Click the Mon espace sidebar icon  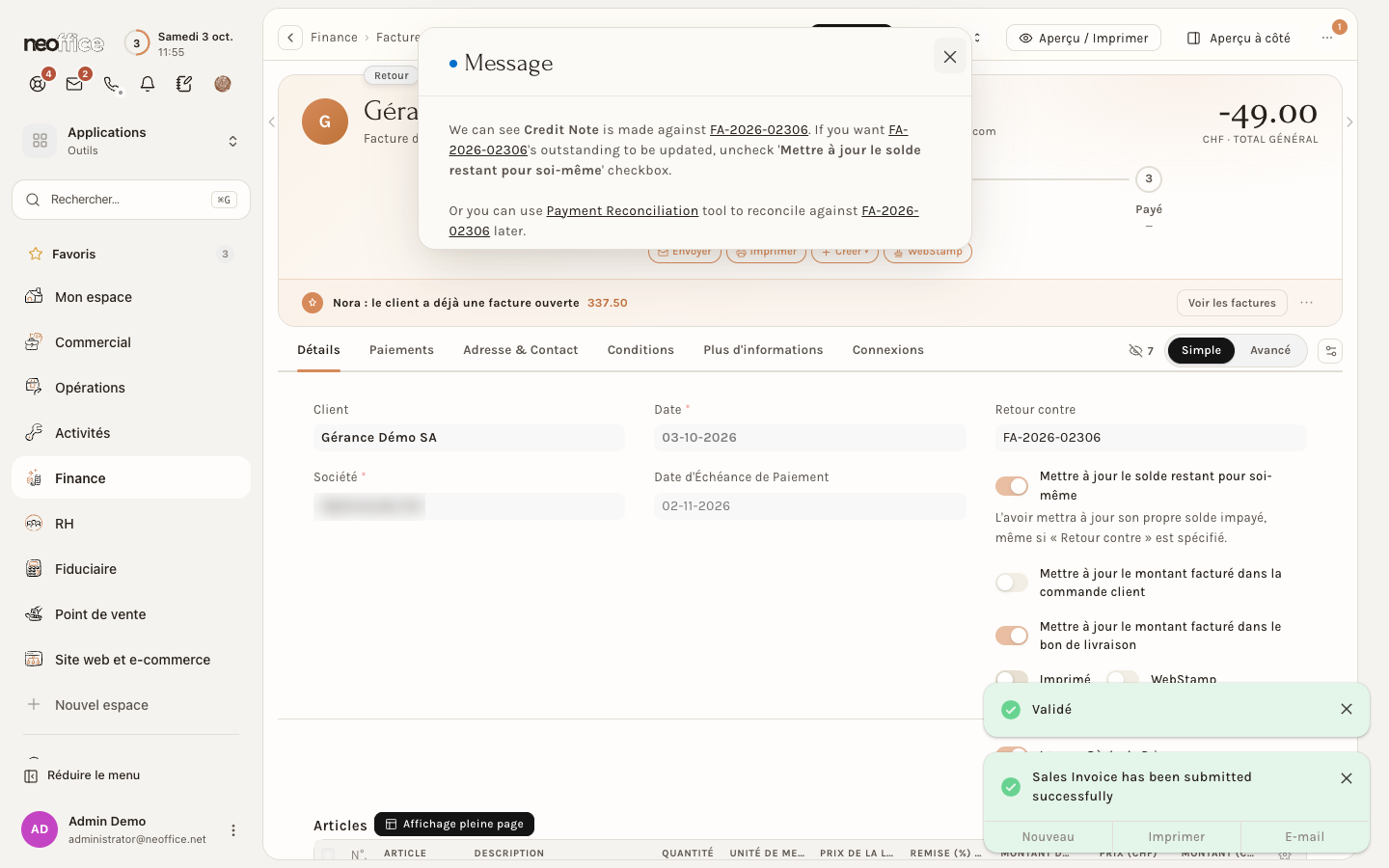34,296
